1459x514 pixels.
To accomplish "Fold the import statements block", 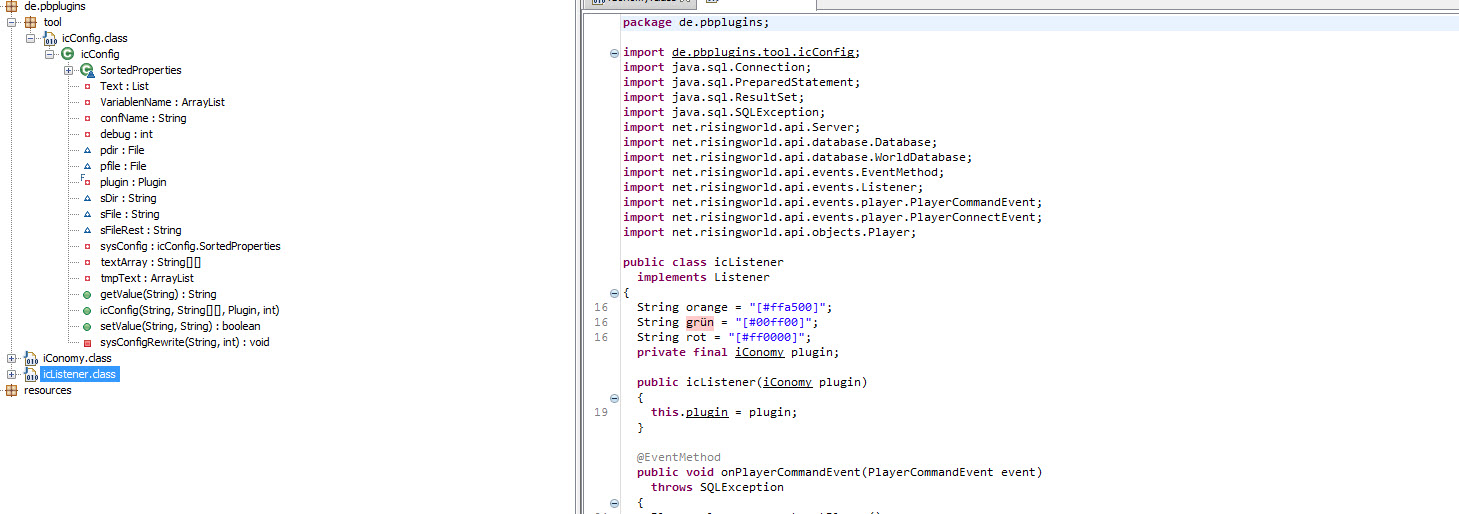I will point(614,53).
